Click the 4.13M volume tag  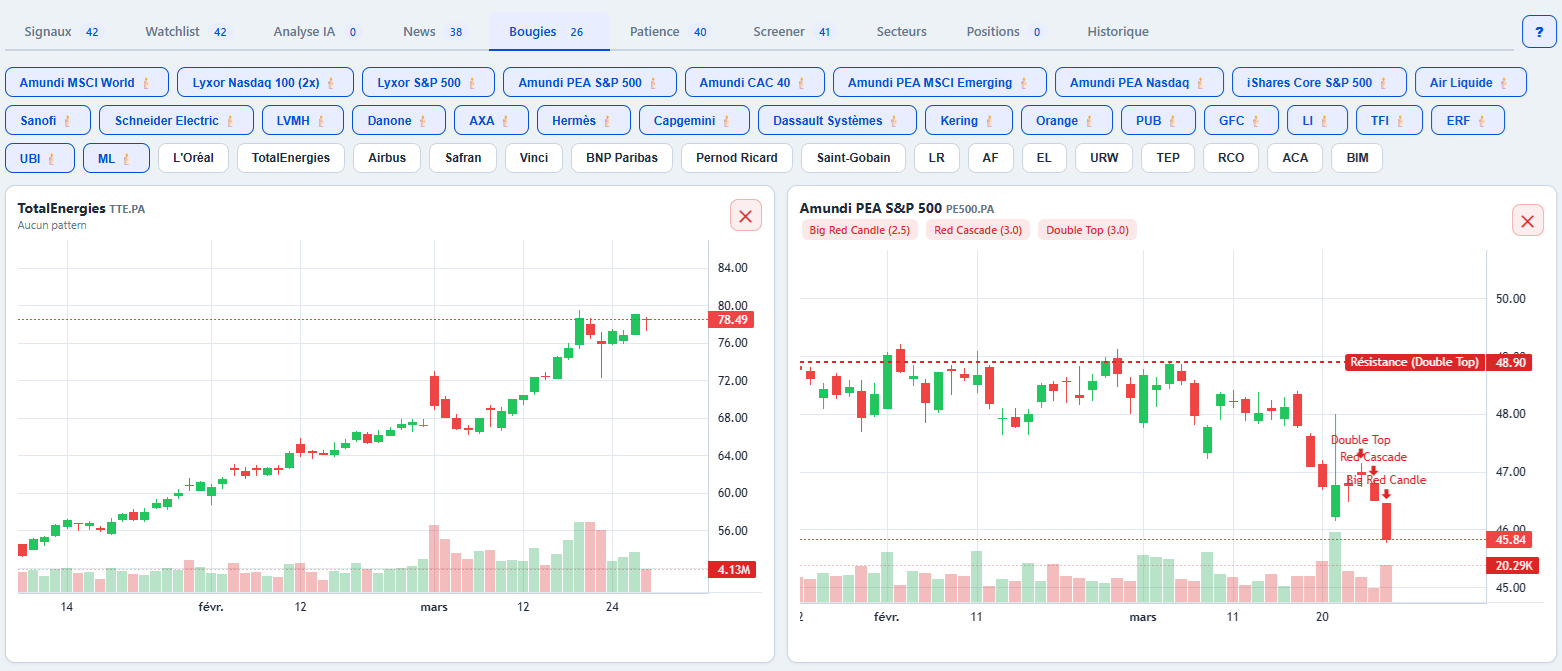point(730,570)
